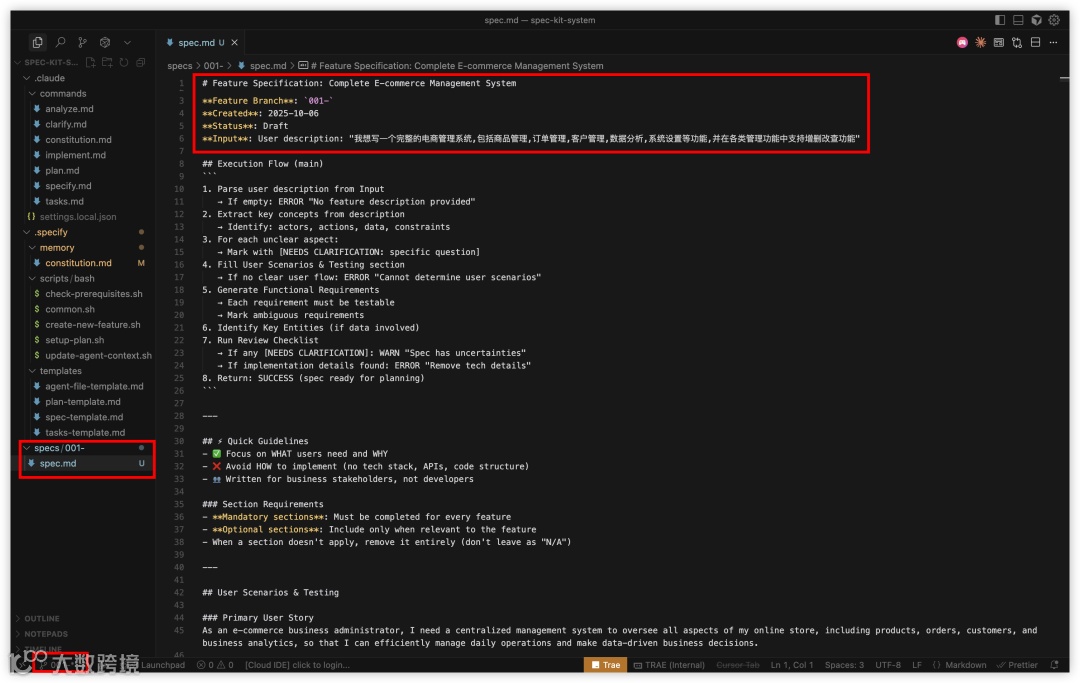
Task: Select the spec.md editor tab
Action: click(201, 43)
